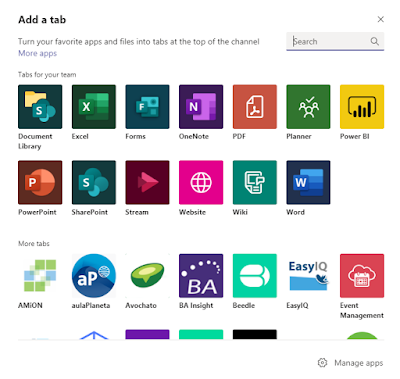Screen dimensions: 400x379
Task: Focus the Search input field
Action: 335,41
